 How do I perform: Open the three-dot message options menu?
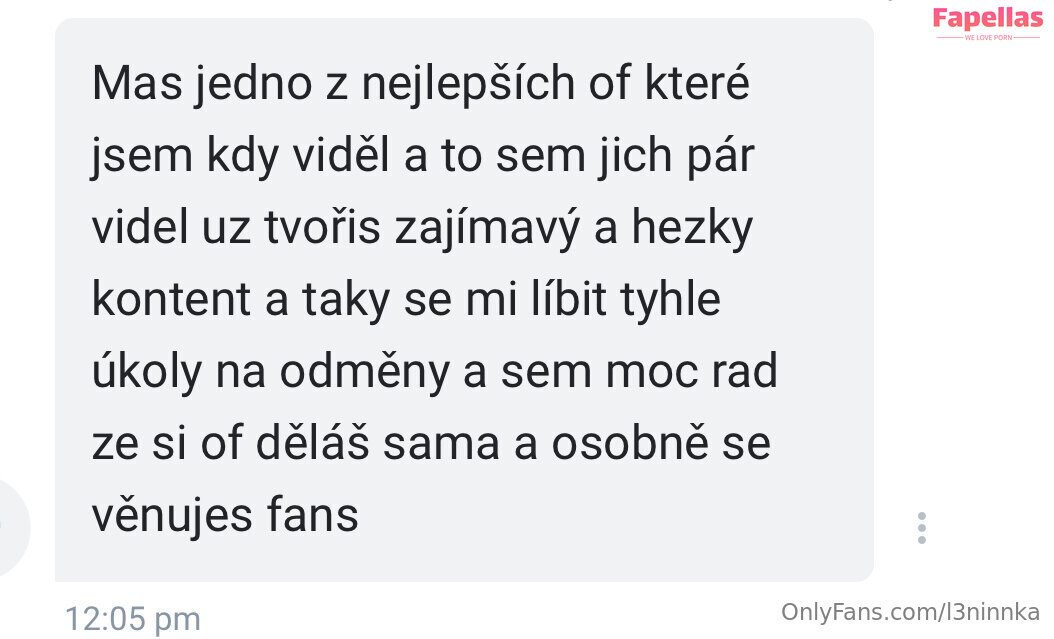click(922, 527)
